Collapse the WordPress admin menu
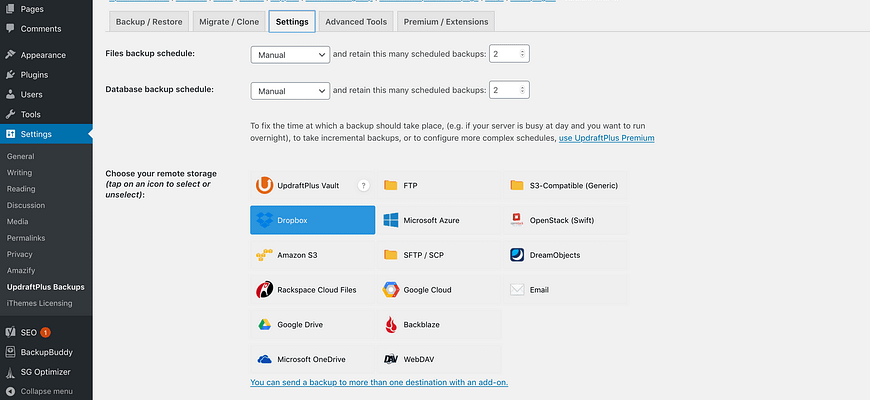Image resolution: width=870 pixels, height=400 pixels. [46, 391]
